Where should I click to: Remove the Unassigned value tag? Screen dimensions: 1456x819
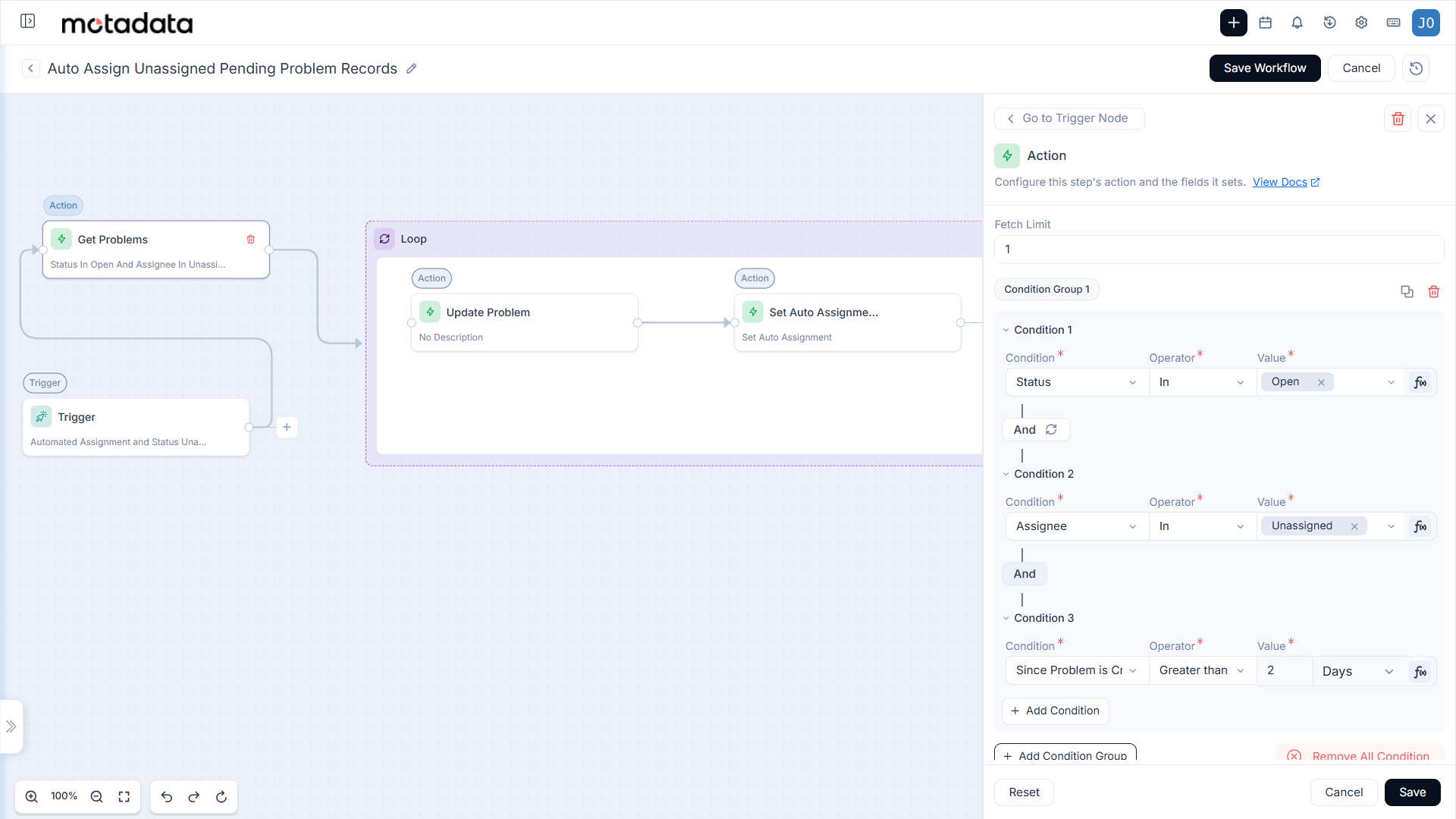pos(1354,526)
